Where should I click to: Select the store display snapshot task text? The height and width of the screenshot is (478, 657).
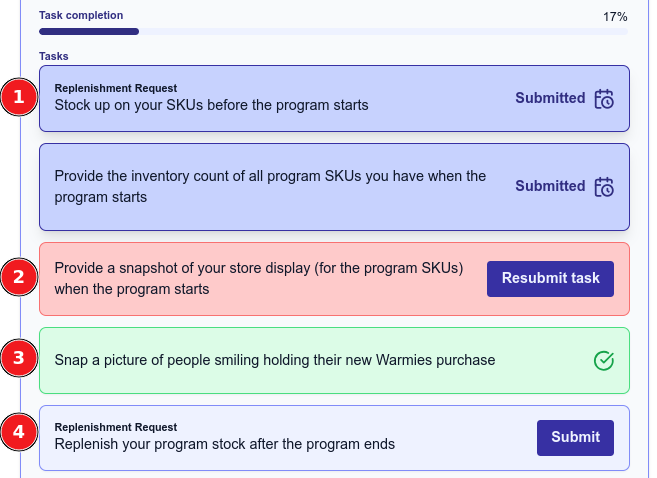click(260, 279)
